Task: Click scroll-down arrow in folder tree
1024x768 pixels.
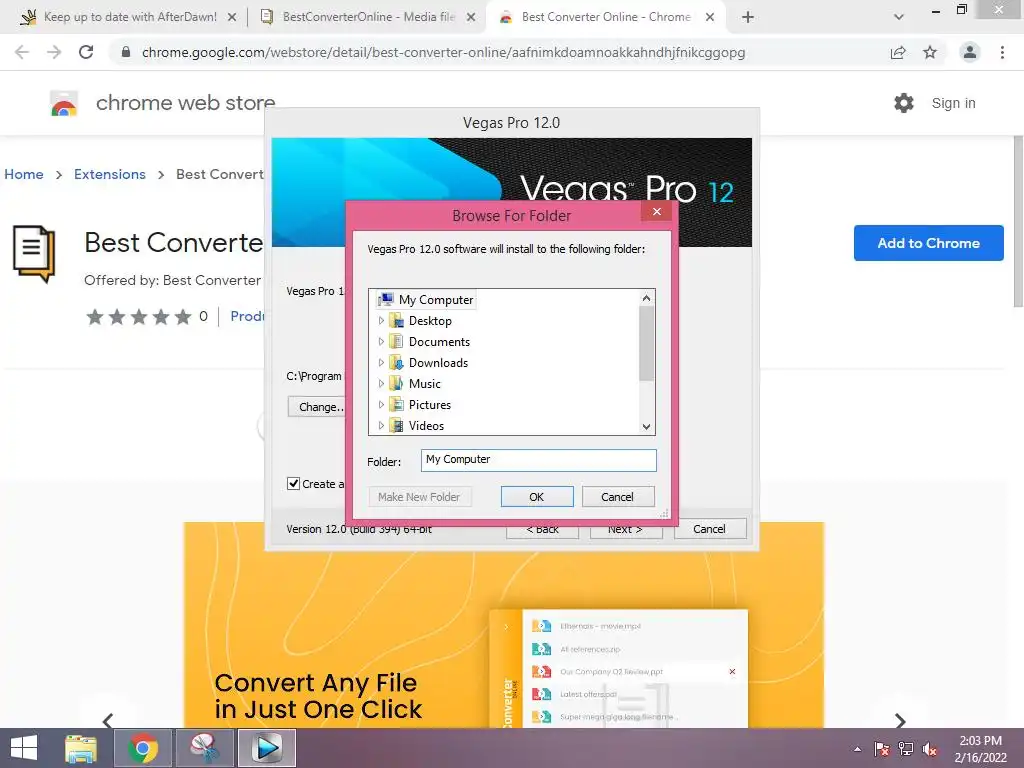Action: 647,427
